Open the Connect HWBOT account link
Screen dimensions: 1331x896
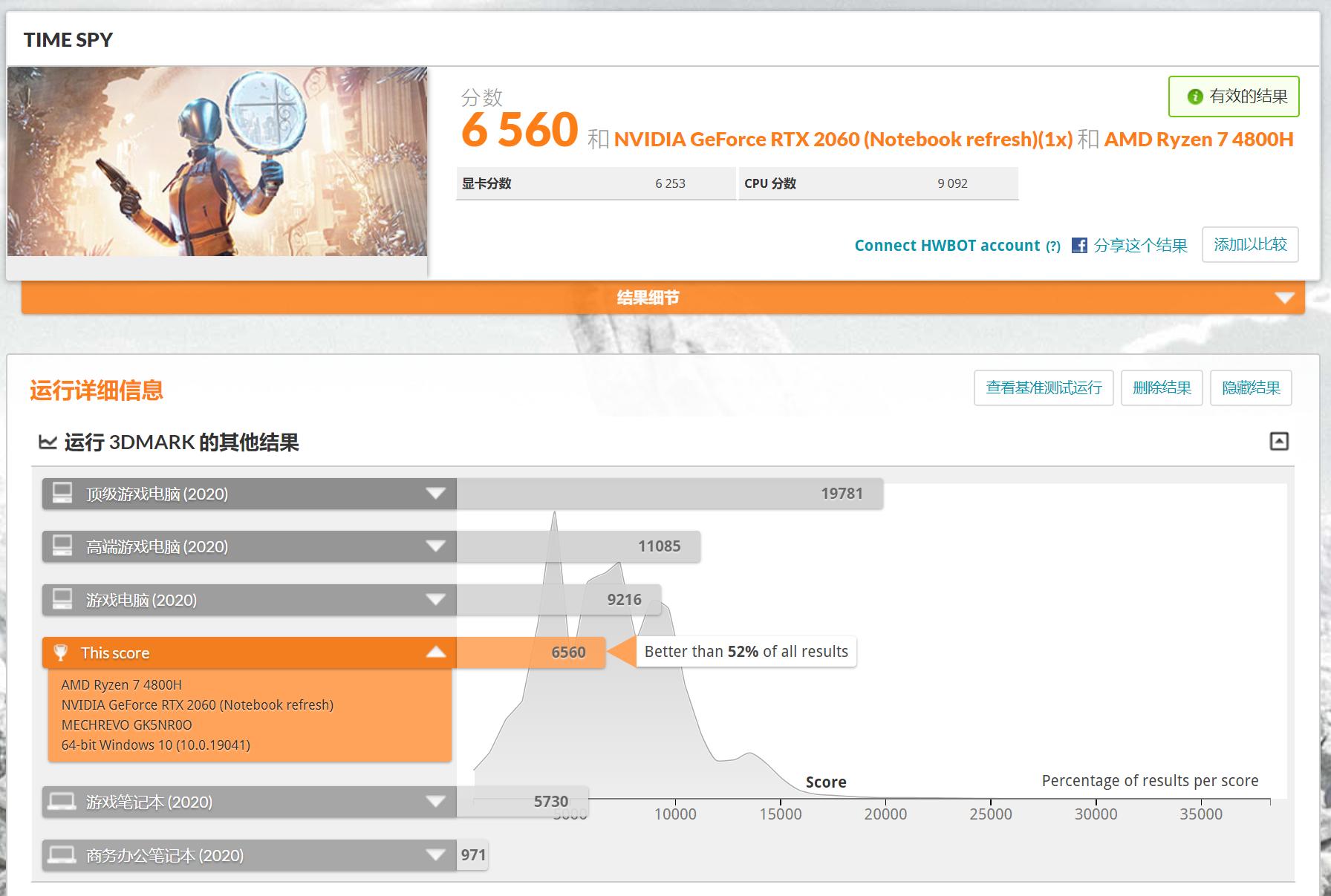[x=947, y=246]
